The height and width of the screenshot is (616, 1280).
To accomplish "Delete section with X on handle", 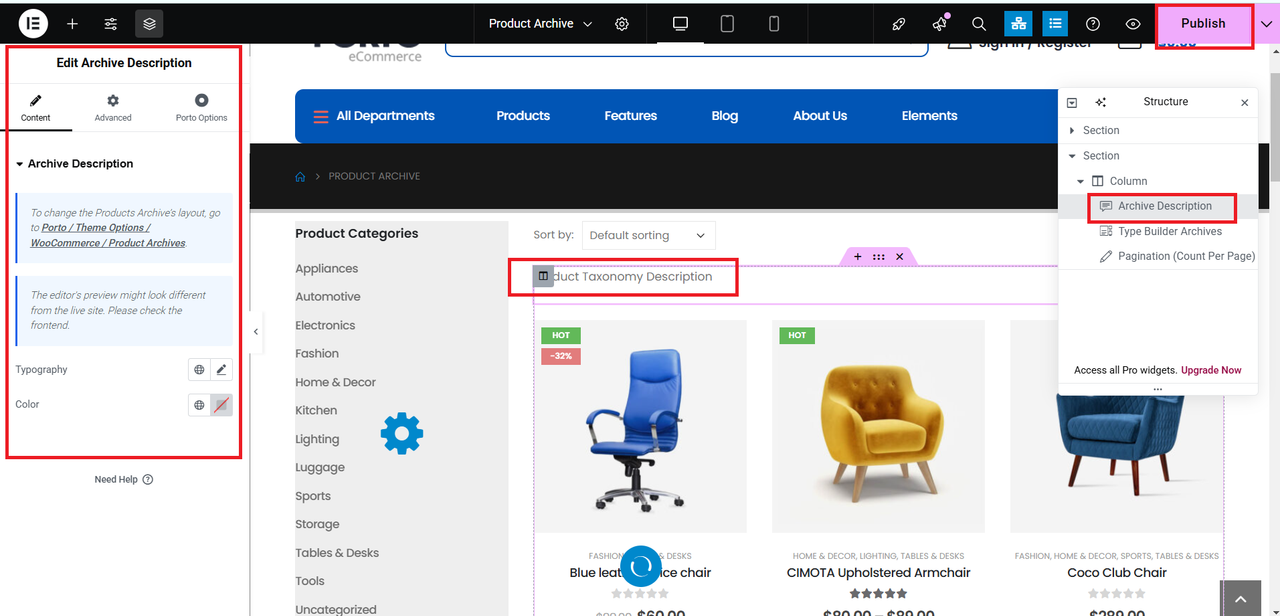I will [x=899, y=257].
